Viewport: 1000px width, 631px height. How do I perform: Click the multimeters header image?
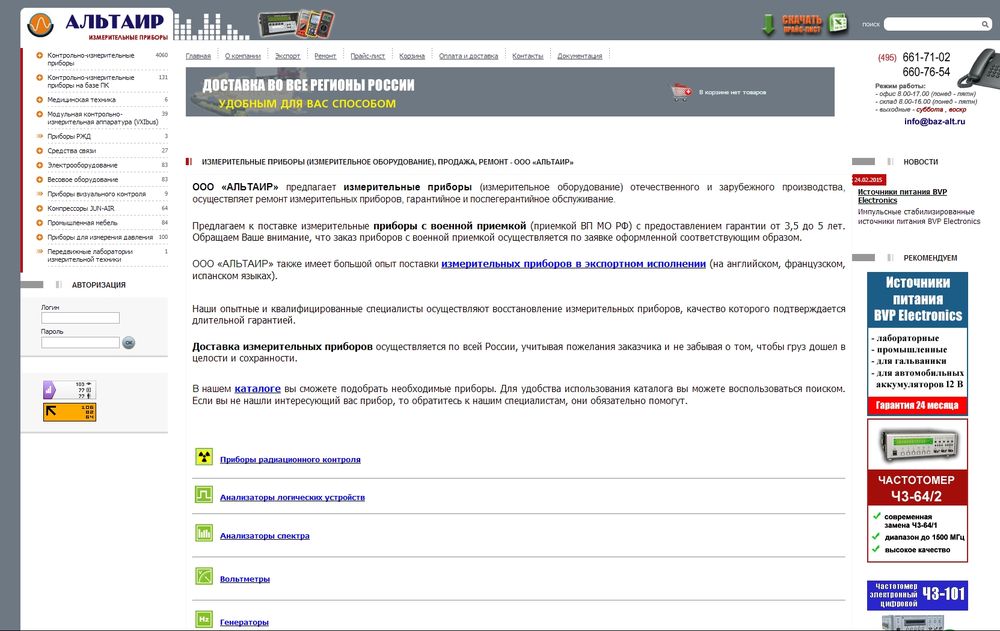(296, 24)
